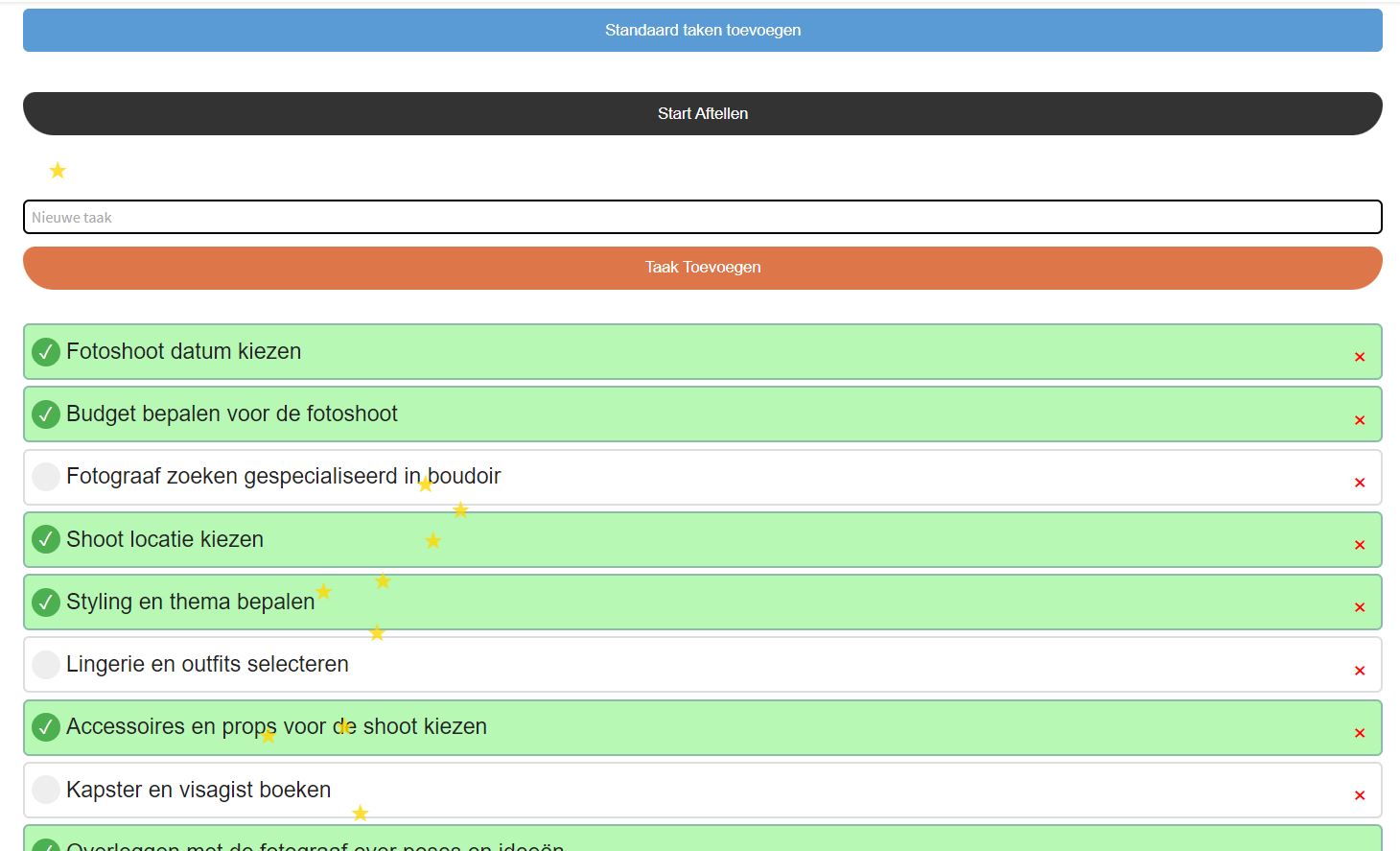Uncheck Budget bepalen voor de fotoshoot
This screenshot has width=1400, height=851.
pyautogui.click(x=46, y=414)
